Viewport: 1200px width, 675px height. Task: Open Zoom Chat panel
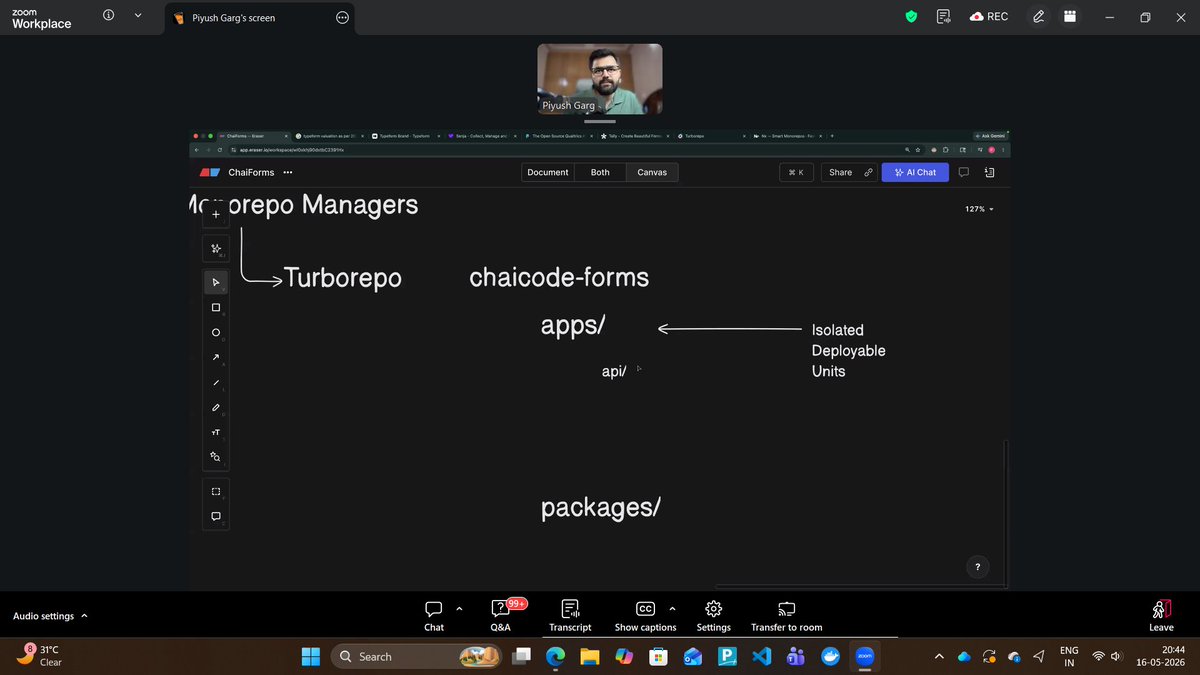[x=434, y=615]
